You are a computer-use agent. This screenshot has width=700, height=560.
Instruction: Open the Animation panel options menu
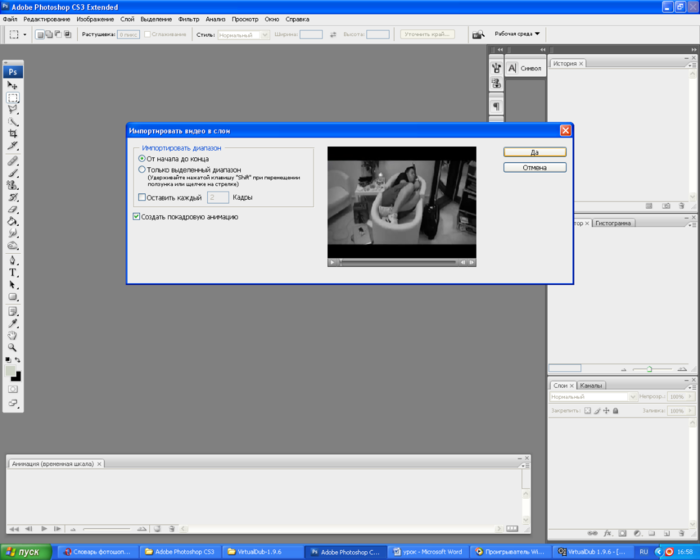pos(525,465)
